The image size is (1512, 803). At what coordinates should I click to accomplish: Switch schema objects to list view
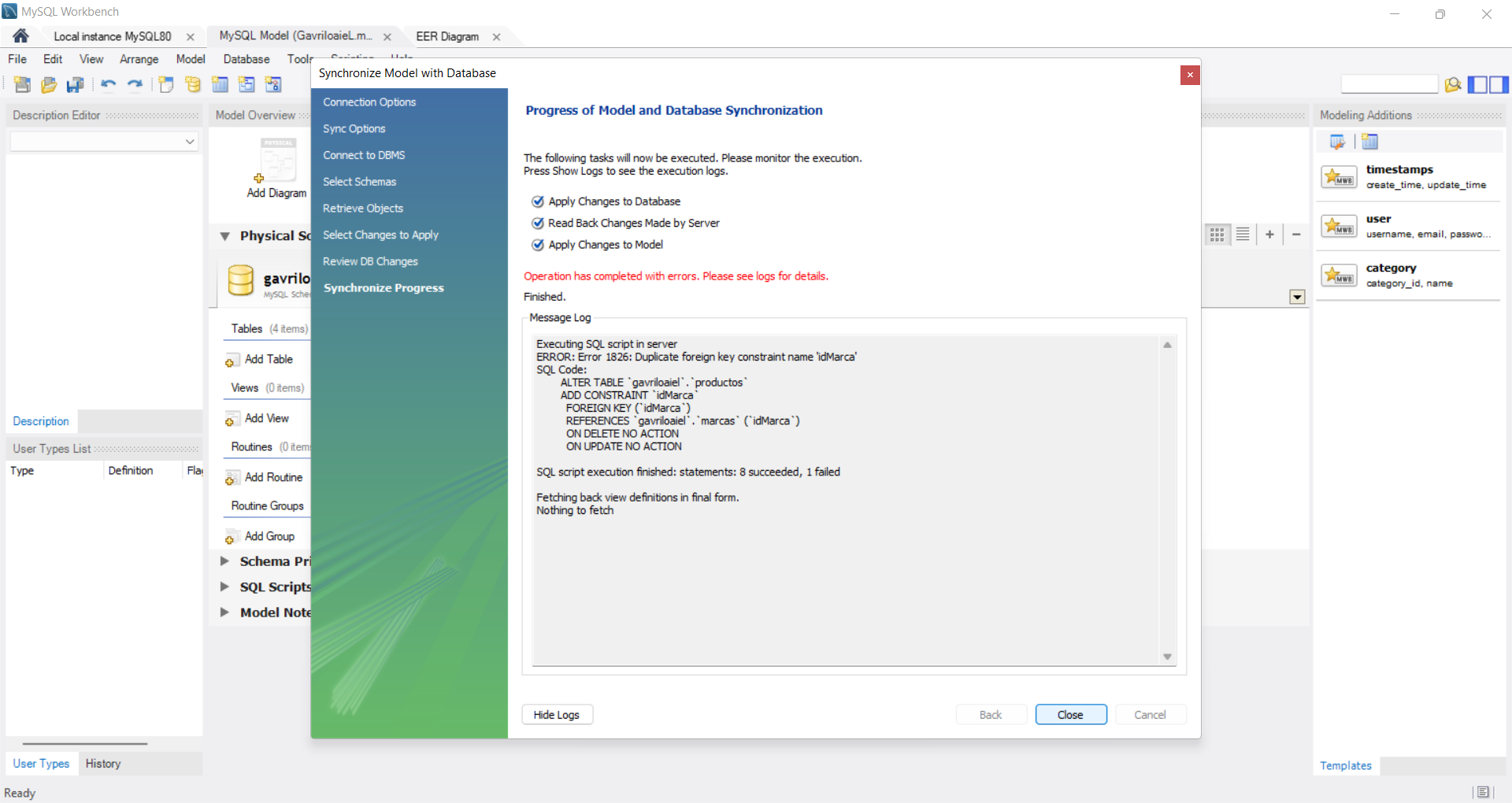coord(1243,235)
